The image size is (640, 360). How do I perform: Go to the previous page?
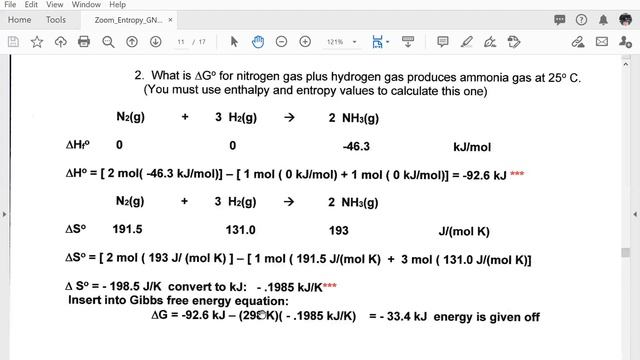[132, 42]
